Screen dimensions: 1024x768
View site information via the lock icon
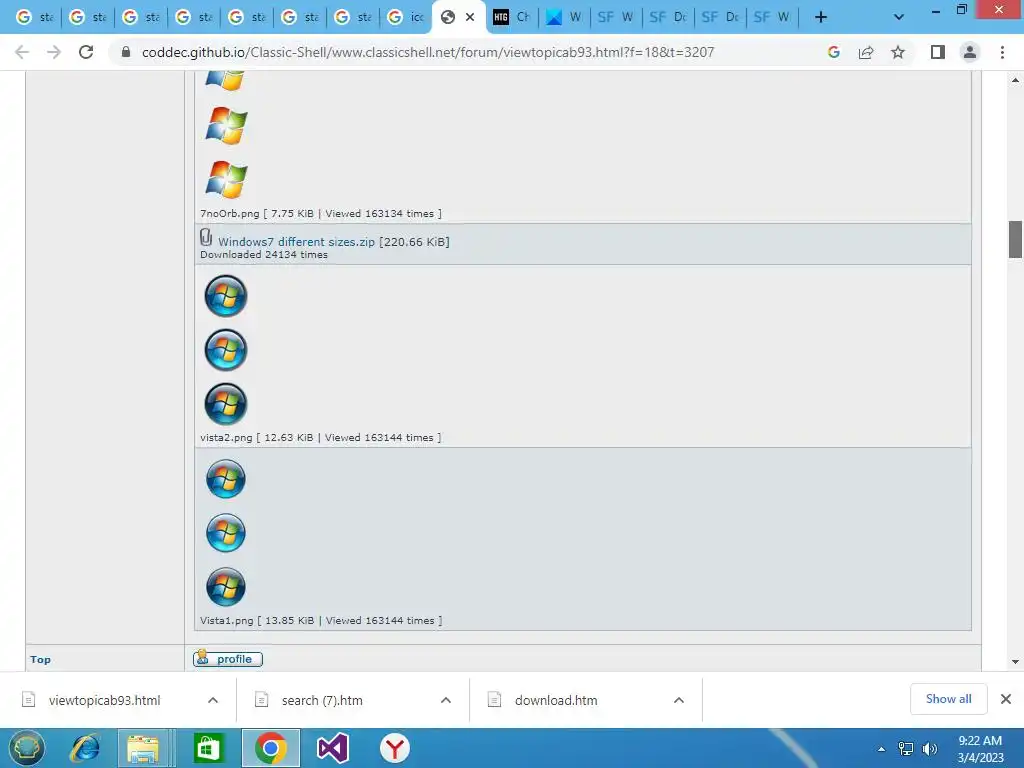tap(126, 52)
